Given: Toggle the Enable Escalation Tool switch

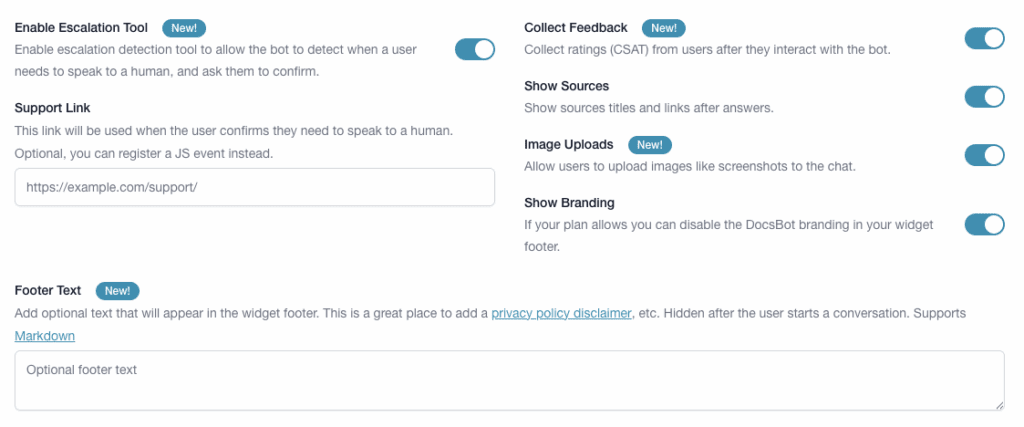Looking at the screenshot, I should tap(474, 49).
